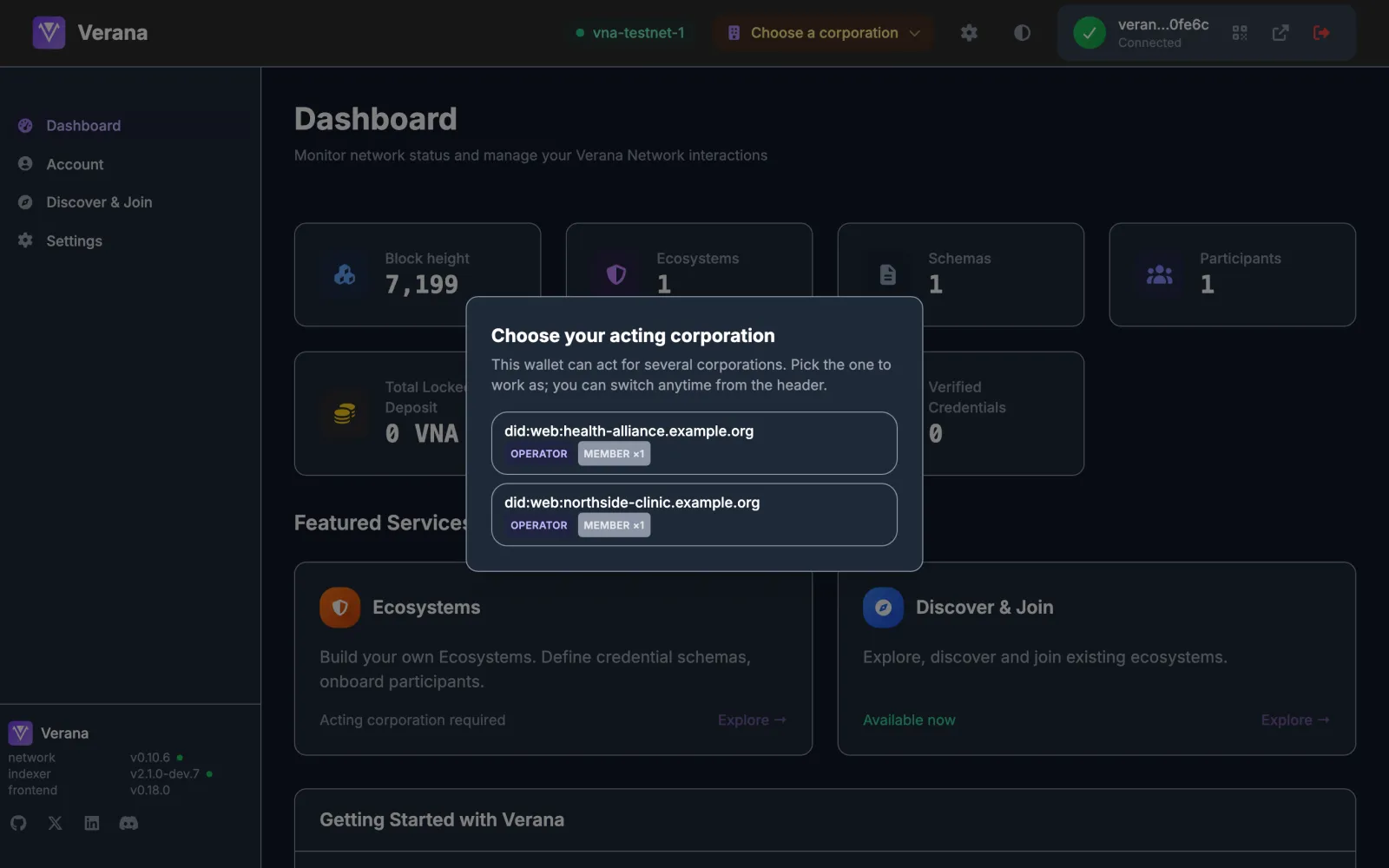This screenshot has height=868, width=1389.
Task: Click the Settings sidebar gear icon
Action: (x=25, y=240)
